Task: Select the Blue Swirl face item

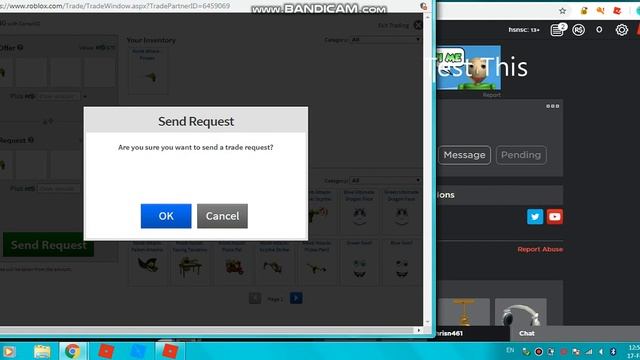Action: click(402, 263)
